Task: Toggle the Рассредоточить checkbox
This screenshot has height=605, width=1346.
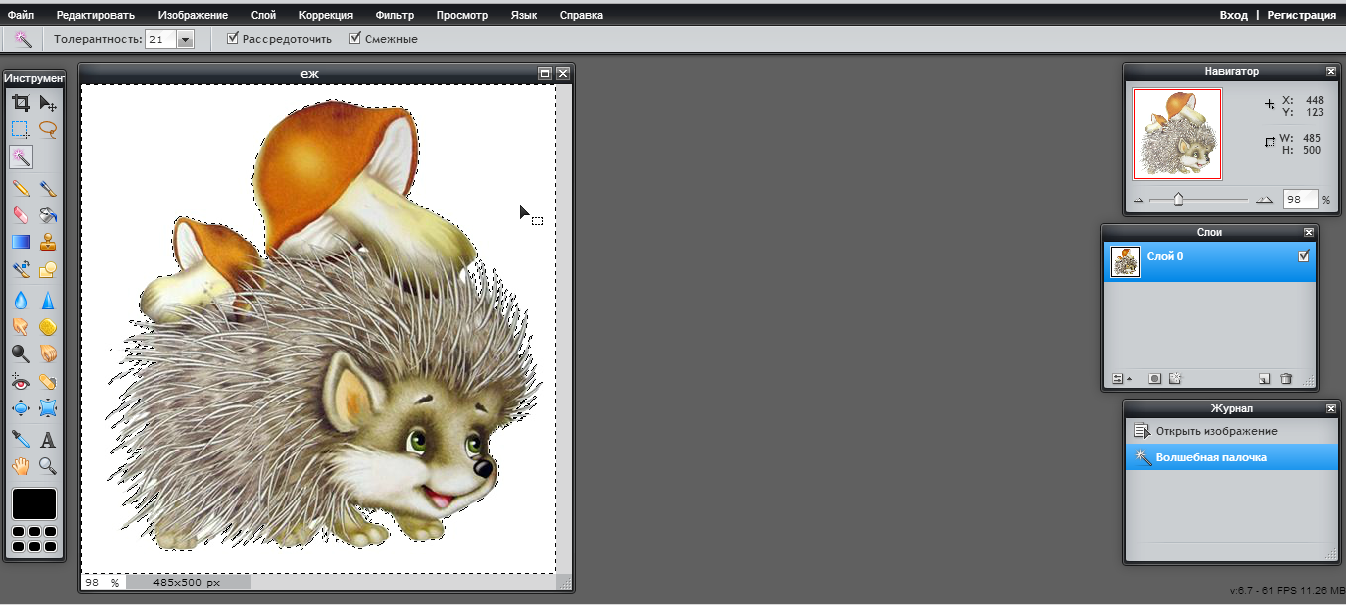Action: click(233, 38)
